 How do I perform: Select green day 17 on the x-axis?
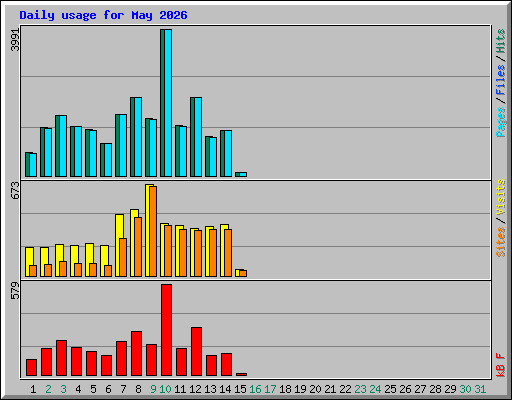(x=270, y=389)
